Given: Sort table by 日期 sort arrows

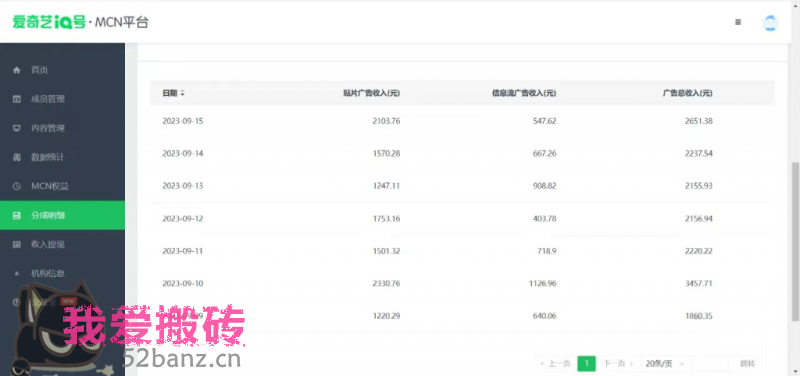Looking at the screenshot, I should [183, 93].
